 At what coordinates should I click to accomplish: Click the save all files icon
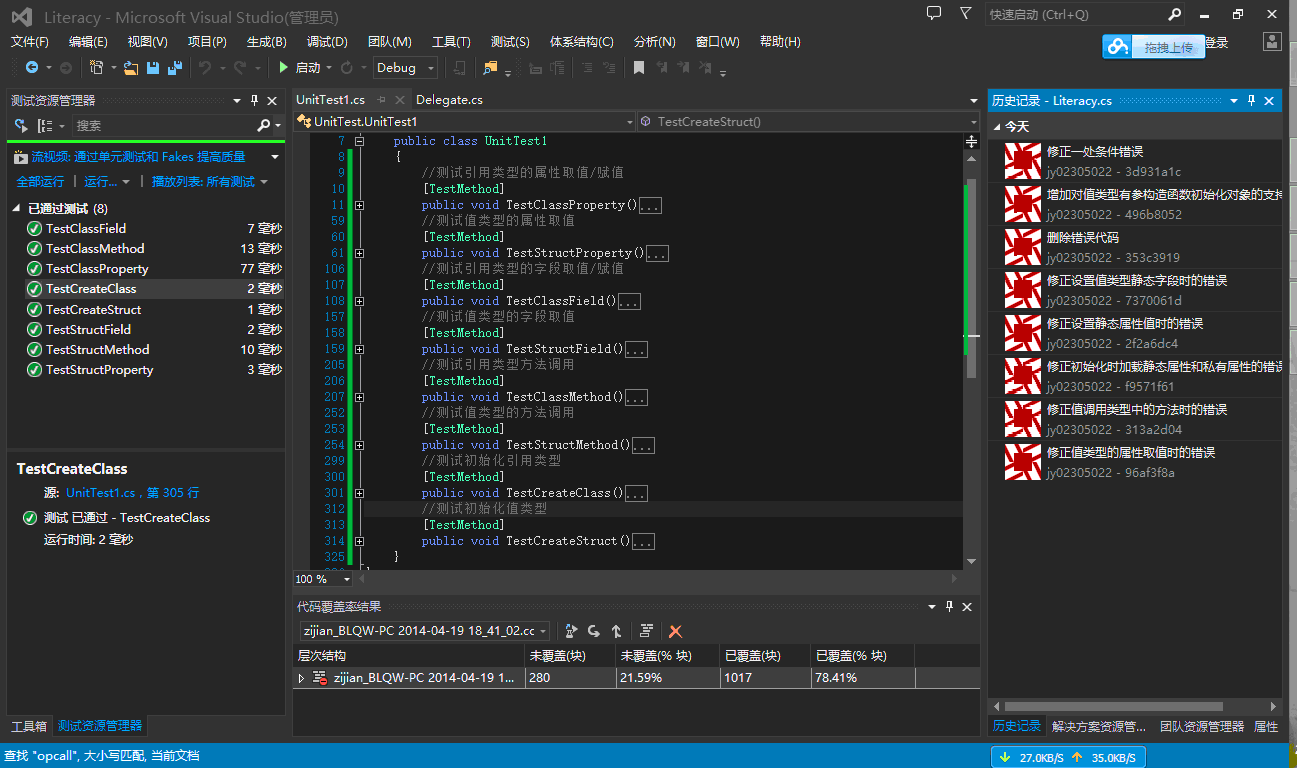(x=176, y=68)
